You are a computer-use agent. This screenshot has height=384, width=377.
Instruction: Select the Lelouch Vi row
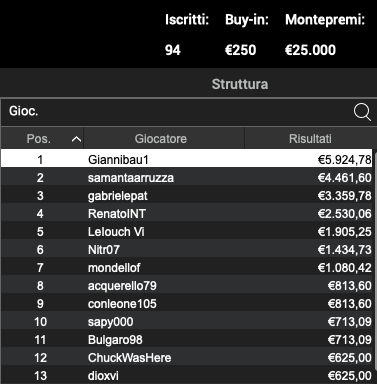(187, 232)
